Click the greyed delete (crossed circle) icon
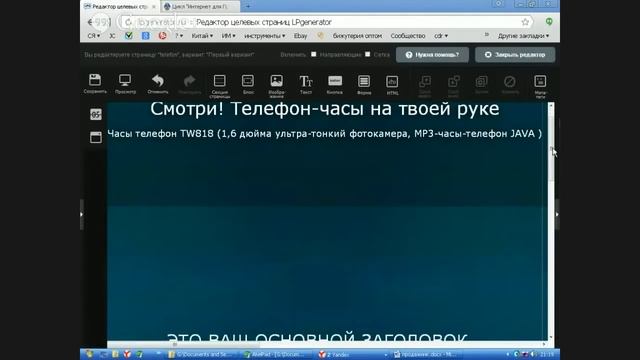 [x=510, y=84]
